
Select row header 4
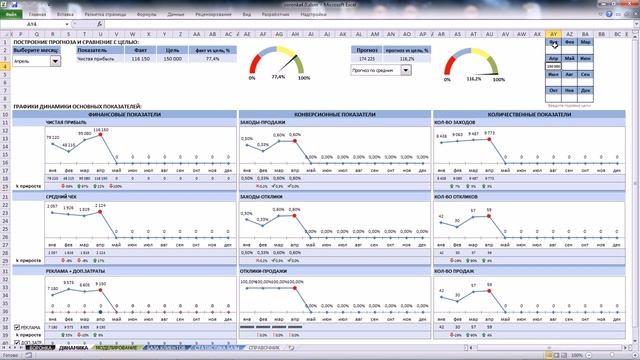point(5,66)
